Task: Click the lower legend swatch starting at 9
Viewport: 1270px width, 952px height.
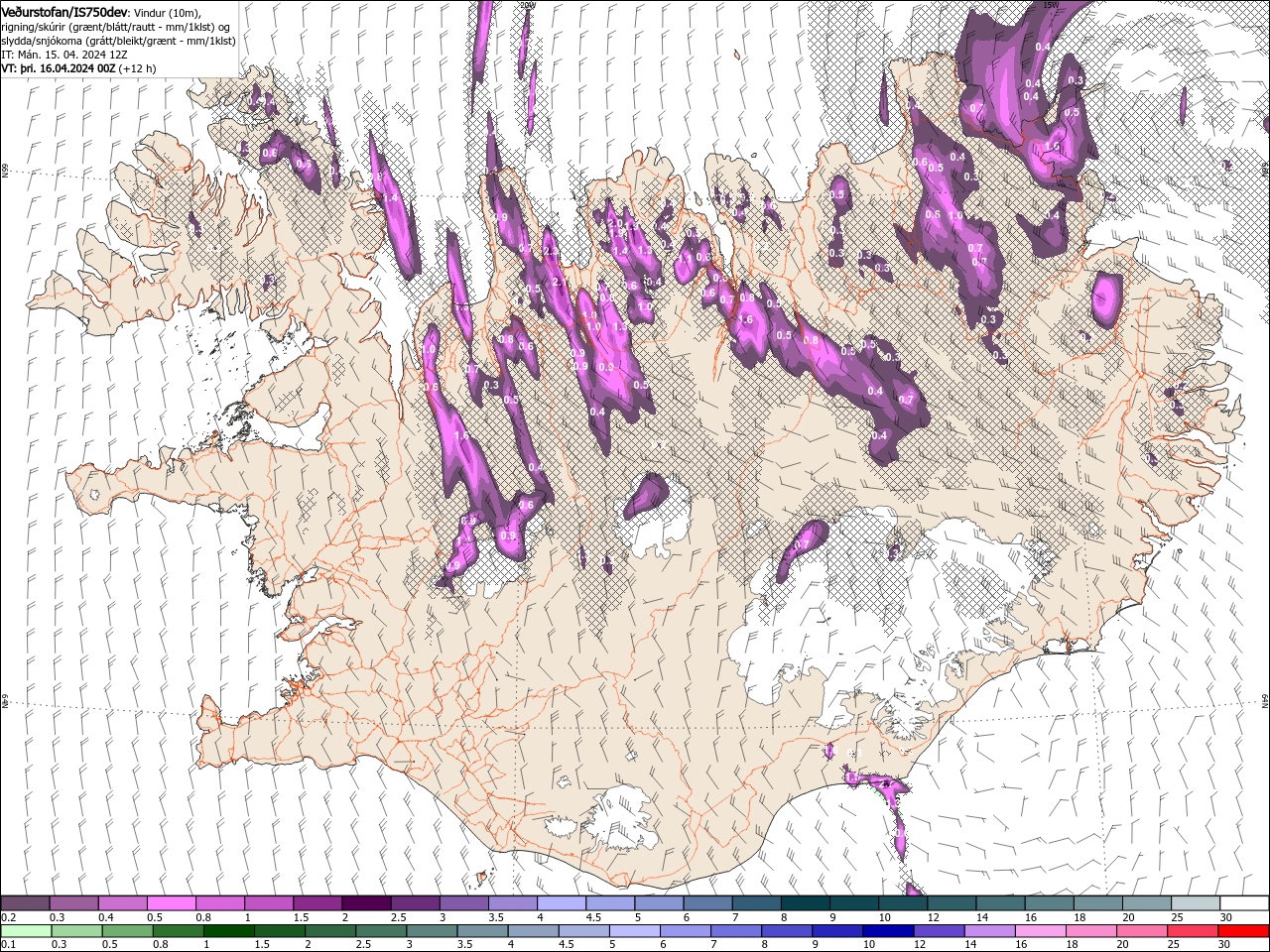Action: tap(837, 931)
